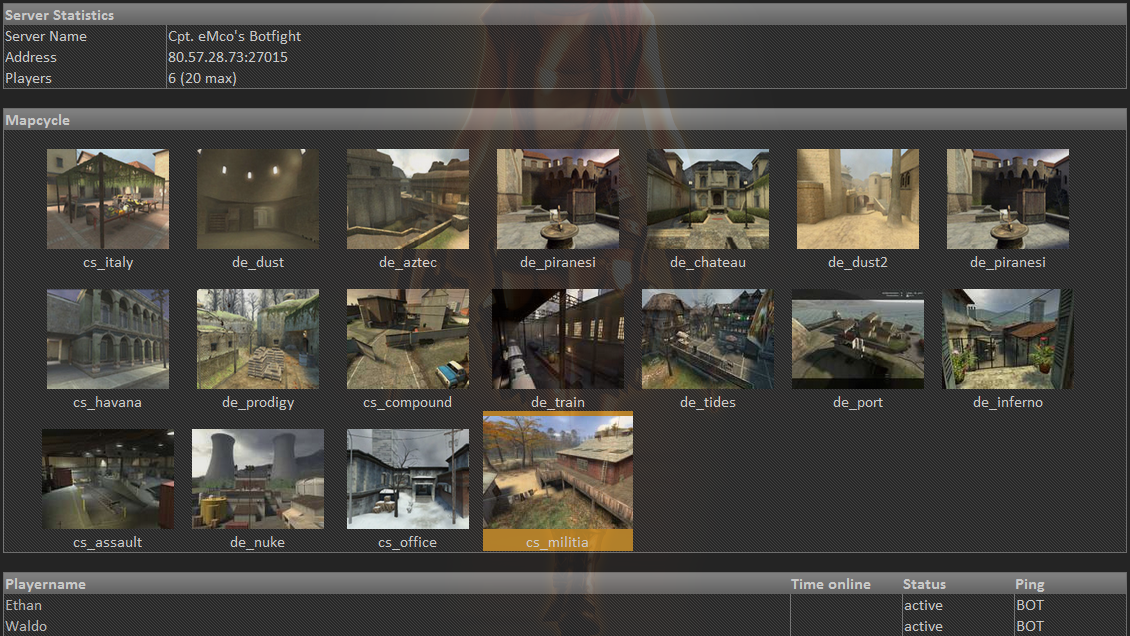Click the "cs_italy" map name label
The width and height of the screenshot is (1130, 636).
[108, 262]
